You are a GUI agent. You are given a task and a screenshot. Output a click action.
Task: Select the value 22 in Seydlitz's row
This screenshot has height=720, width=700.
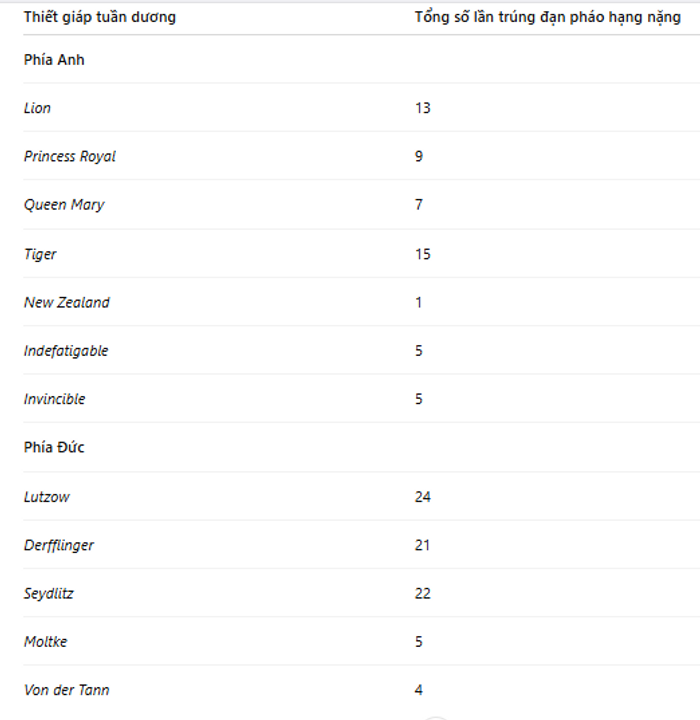point(423,594)
